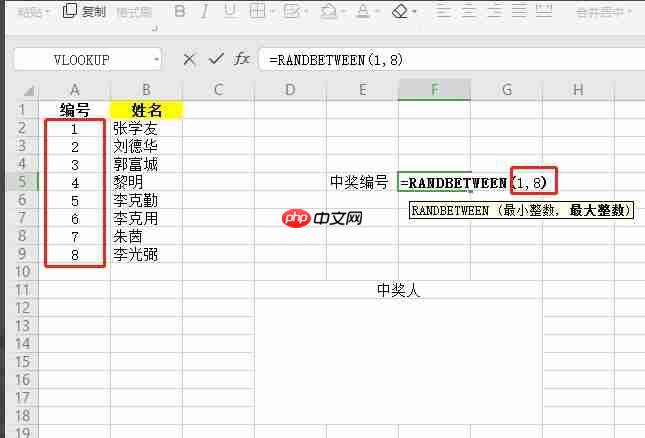Screen dimensions: 645x438
Task: Select row 10 header
Action: [22, 272]
